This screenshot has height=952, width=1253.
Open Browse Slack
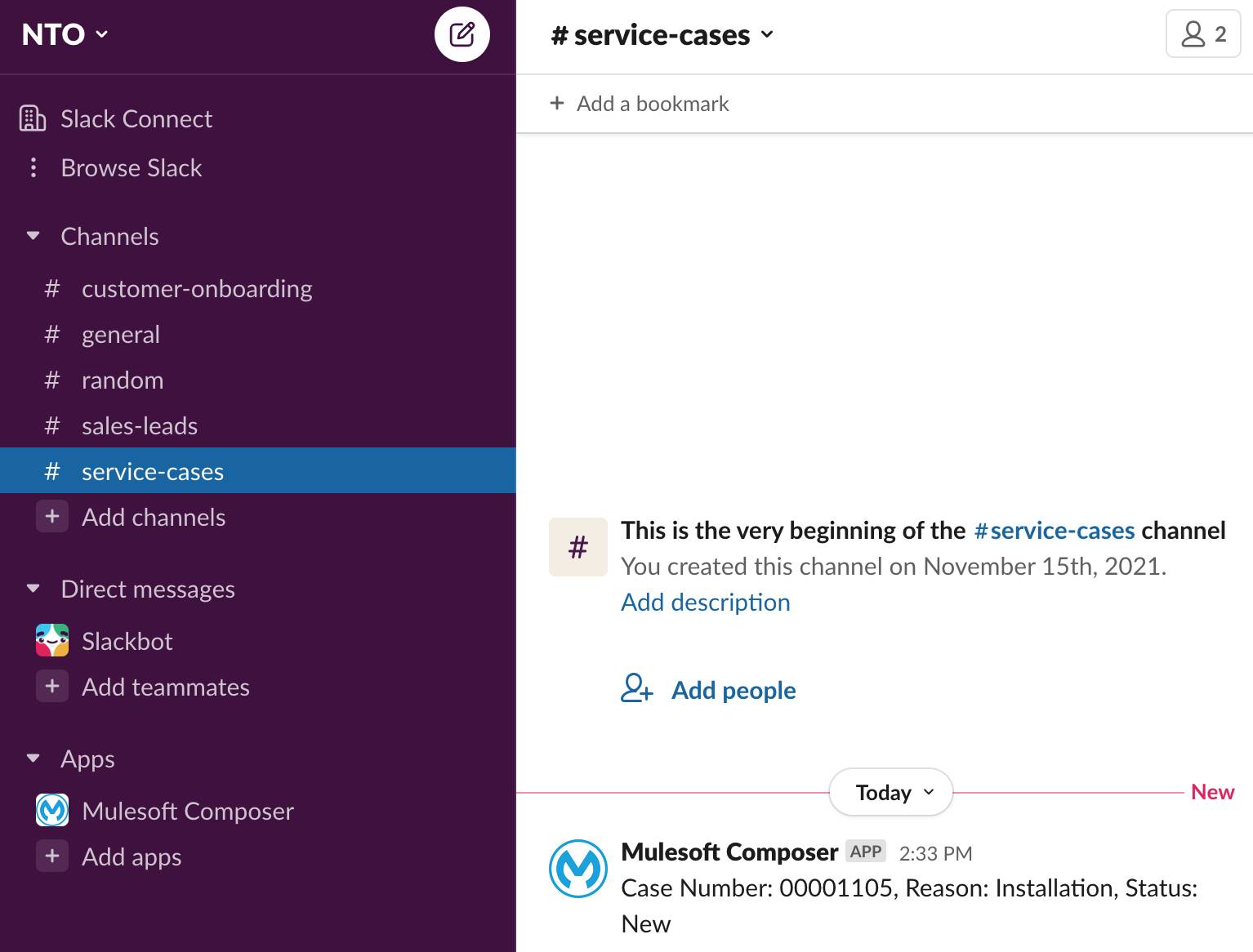[x=131, y=168]
